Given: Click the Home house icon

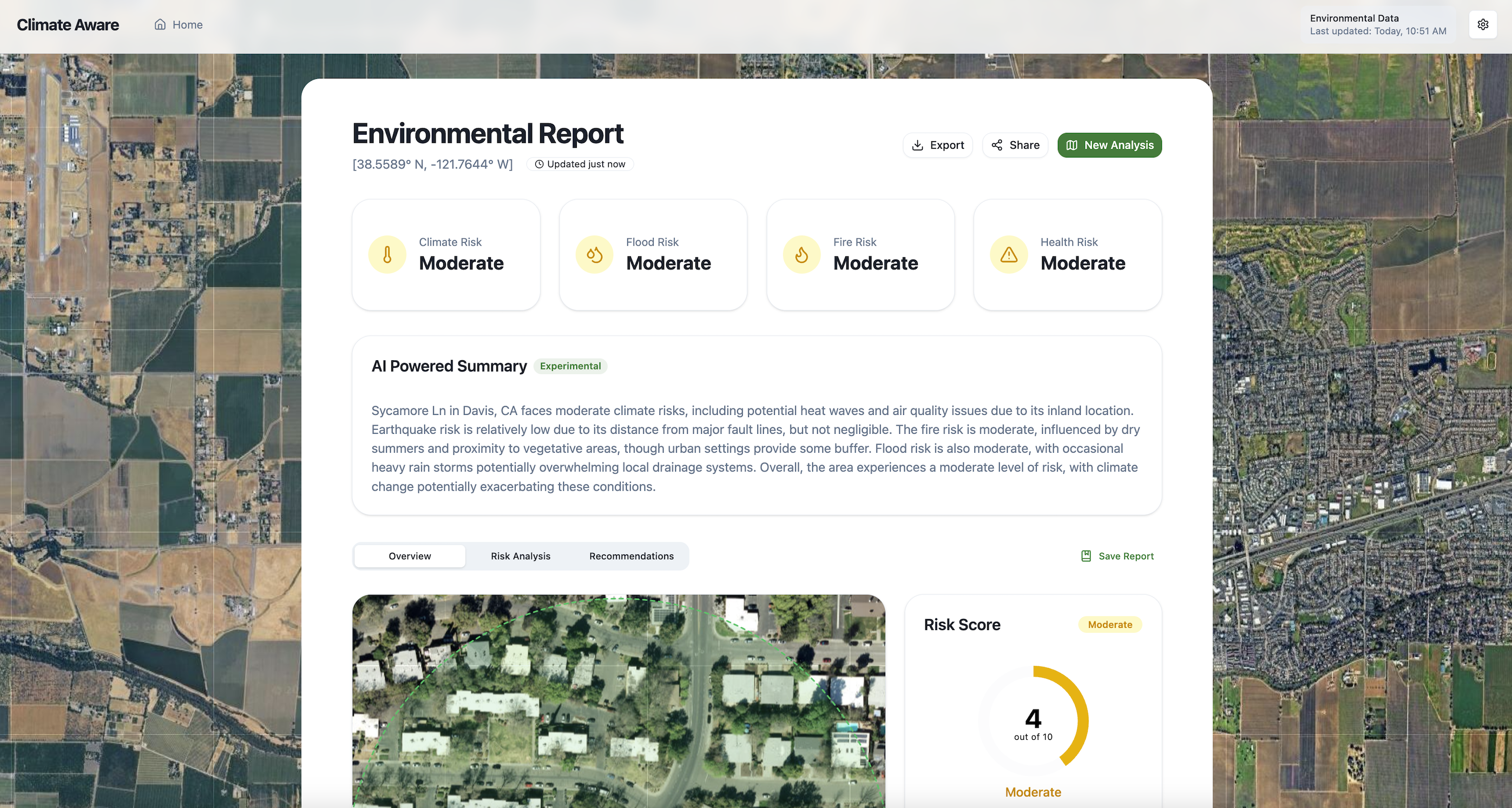Looking at the screenshot, I should [x=160, y=25].
